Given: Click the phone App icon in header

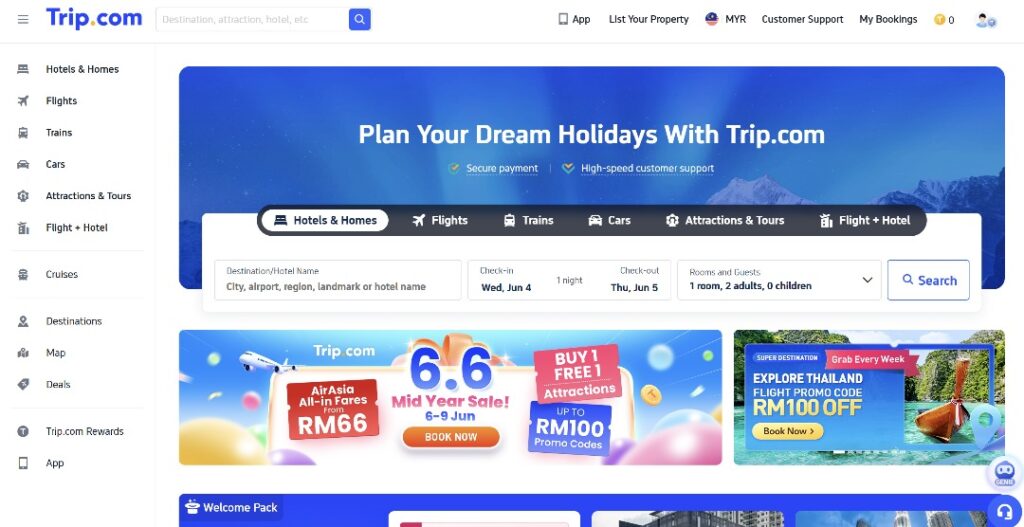Looking at the screenshot, I should [x=563, y=20].
